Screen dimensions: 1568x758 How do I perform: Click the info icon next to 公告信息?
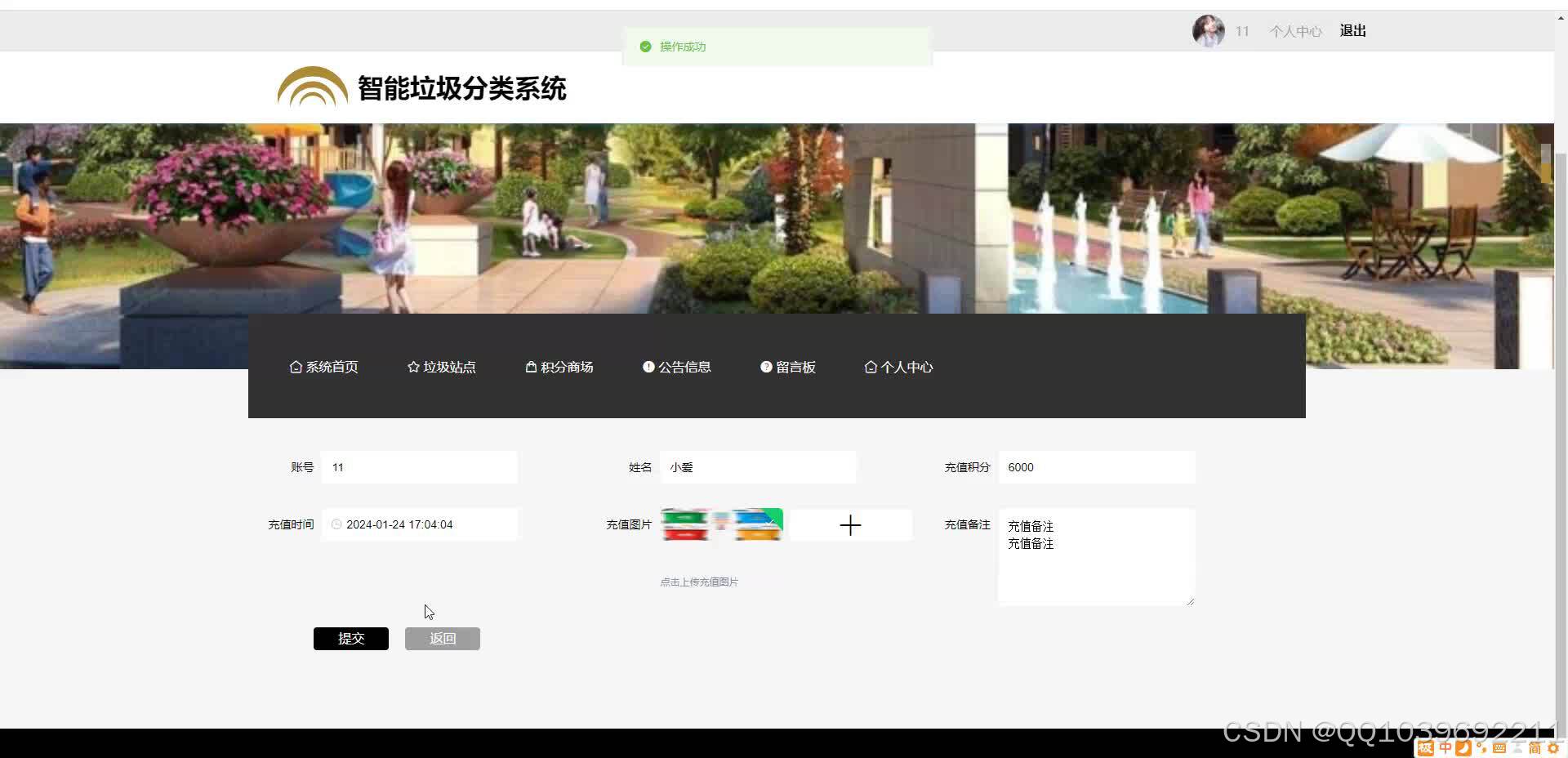click(648, 367)
